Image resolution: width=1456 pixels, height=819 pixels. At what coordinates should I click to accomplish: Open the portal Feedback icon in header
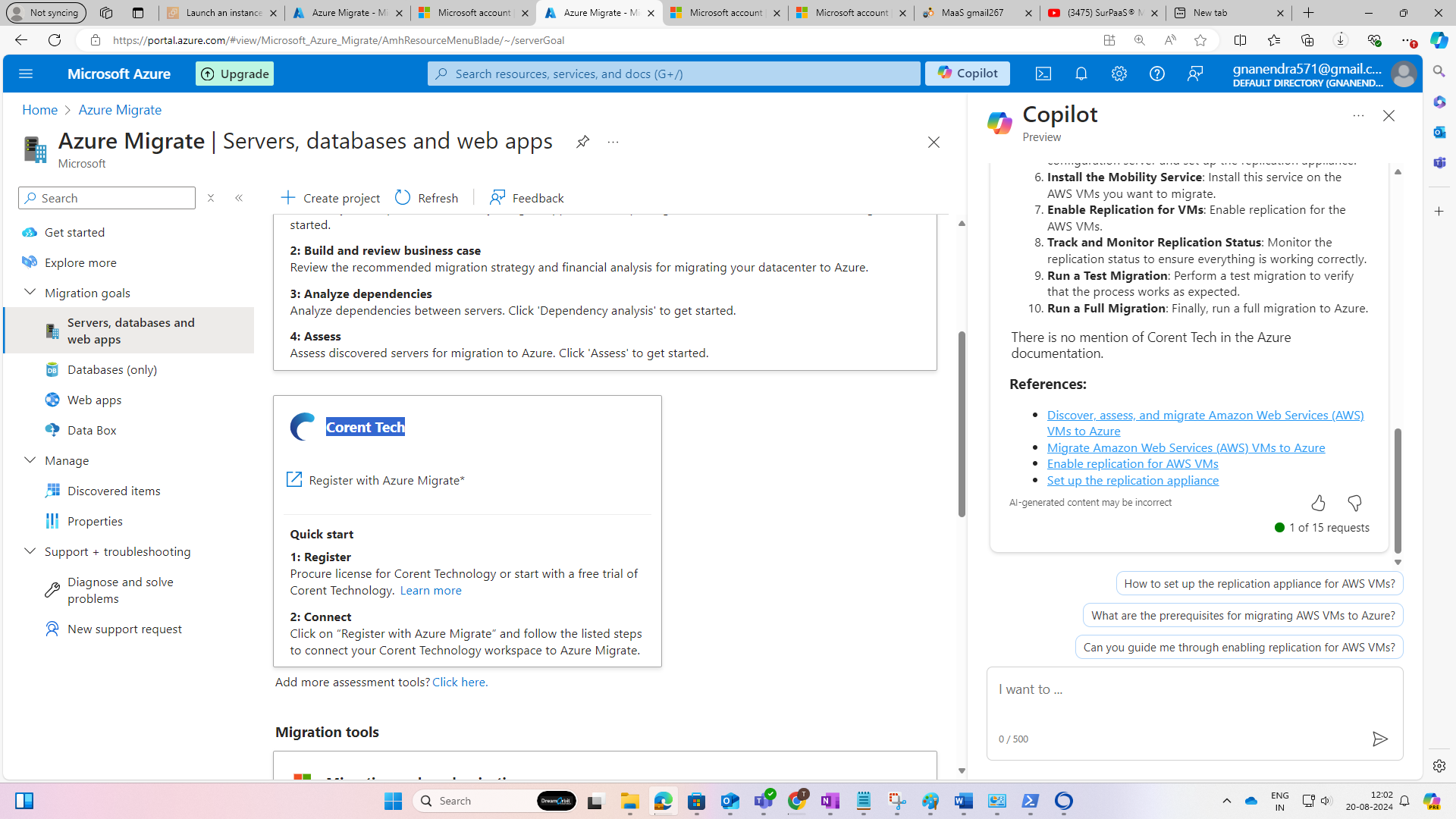click(1195, 74)
